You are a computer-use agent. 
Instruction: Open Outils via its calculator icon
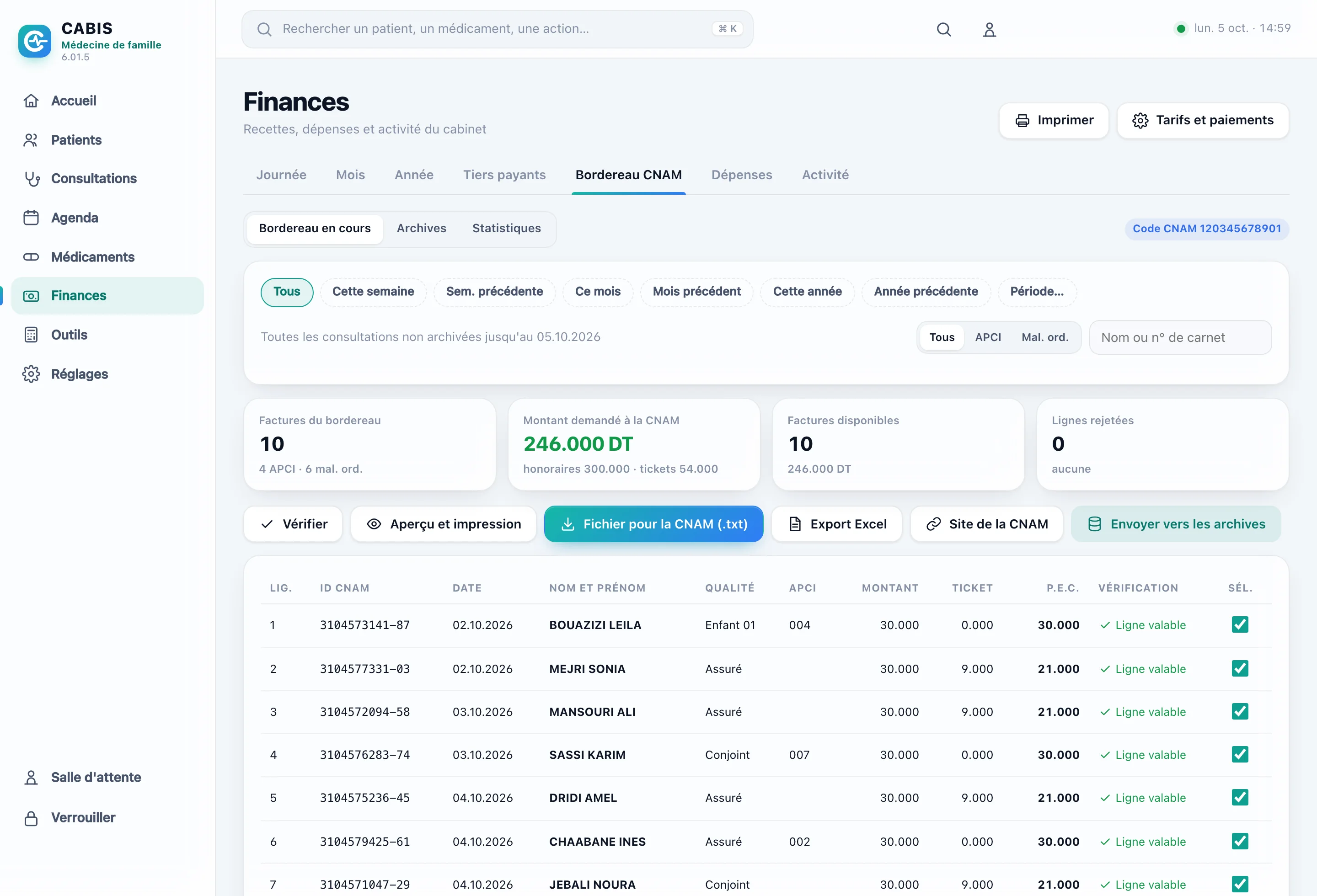pyautogui.click(x=31, y=335)
